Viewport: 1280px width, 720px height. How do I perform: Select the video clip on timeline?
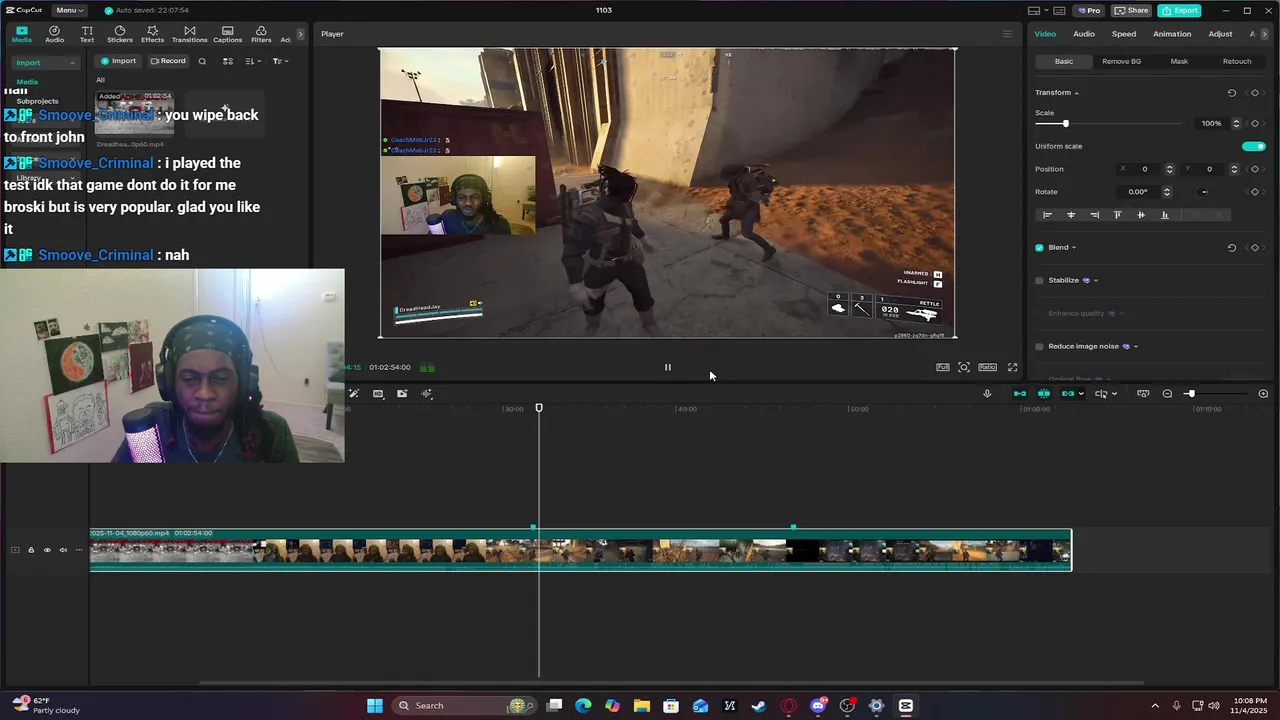(581, 550)
